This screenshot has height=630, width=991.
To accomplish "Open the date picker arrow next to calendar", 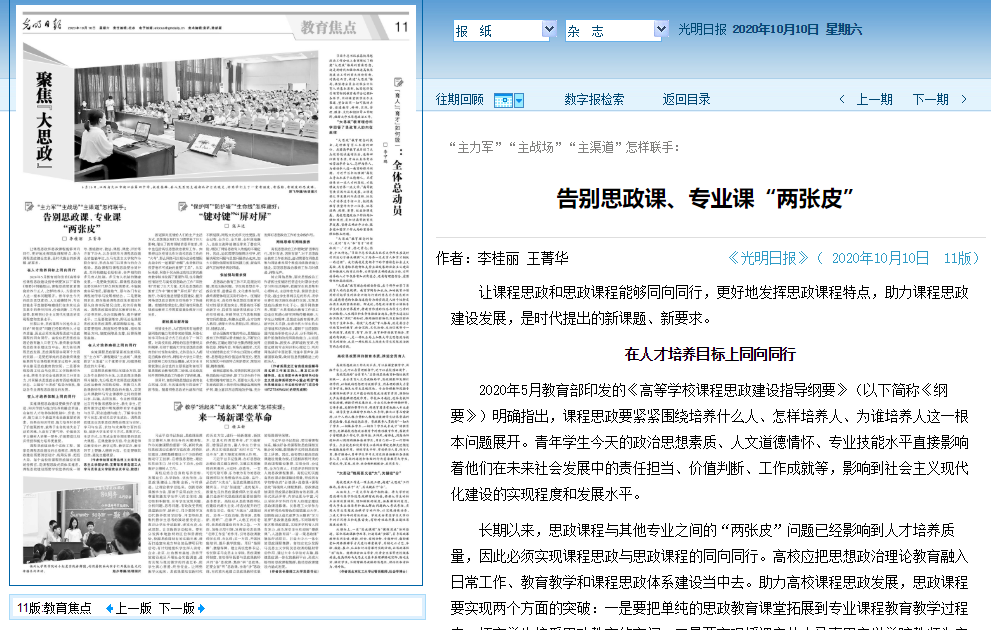I will (518, 100).
